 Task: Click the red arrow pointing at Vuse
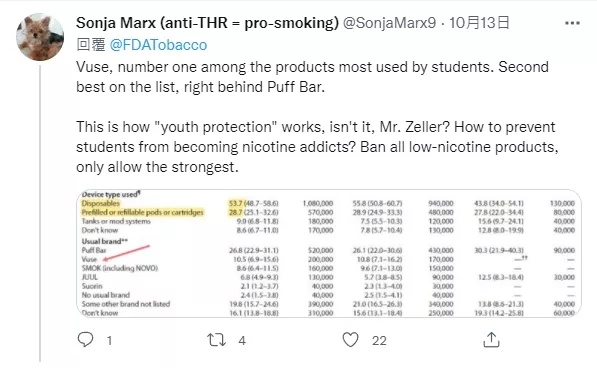coord(126,253)
